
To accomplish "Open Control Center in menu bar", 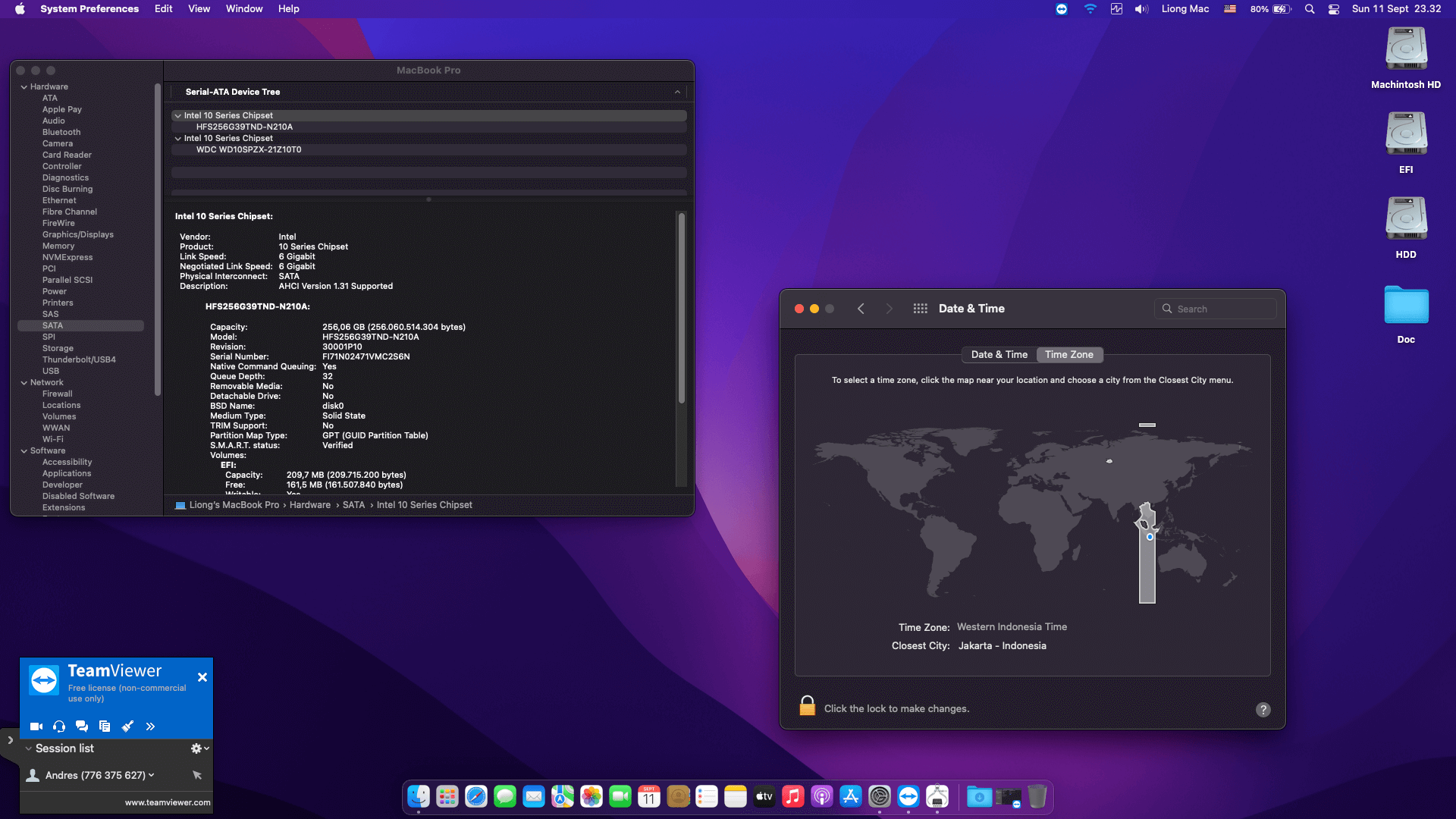I will point(1334,9).
